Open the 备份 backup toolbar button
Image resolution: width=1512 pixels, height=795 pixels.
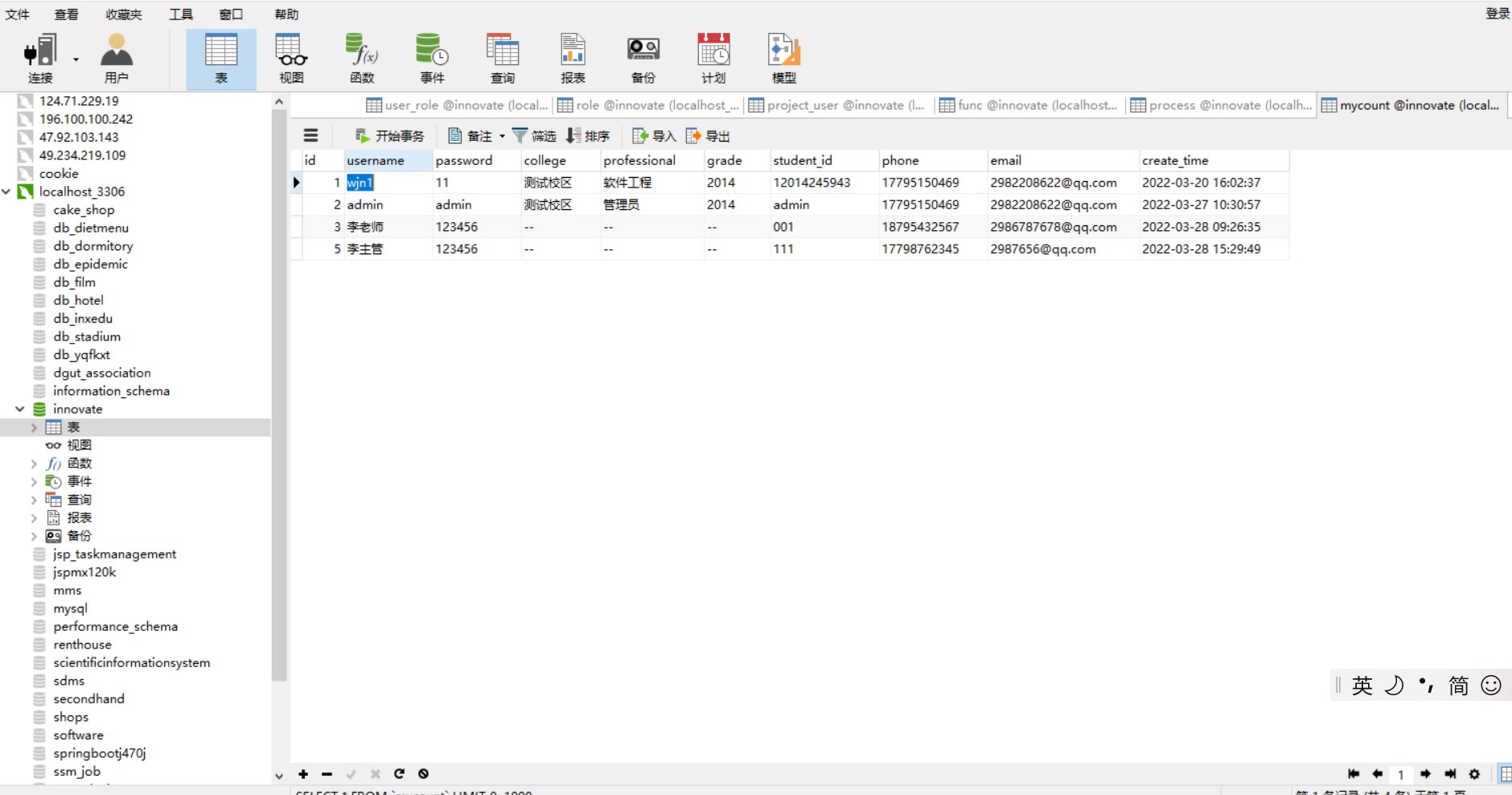643,59
